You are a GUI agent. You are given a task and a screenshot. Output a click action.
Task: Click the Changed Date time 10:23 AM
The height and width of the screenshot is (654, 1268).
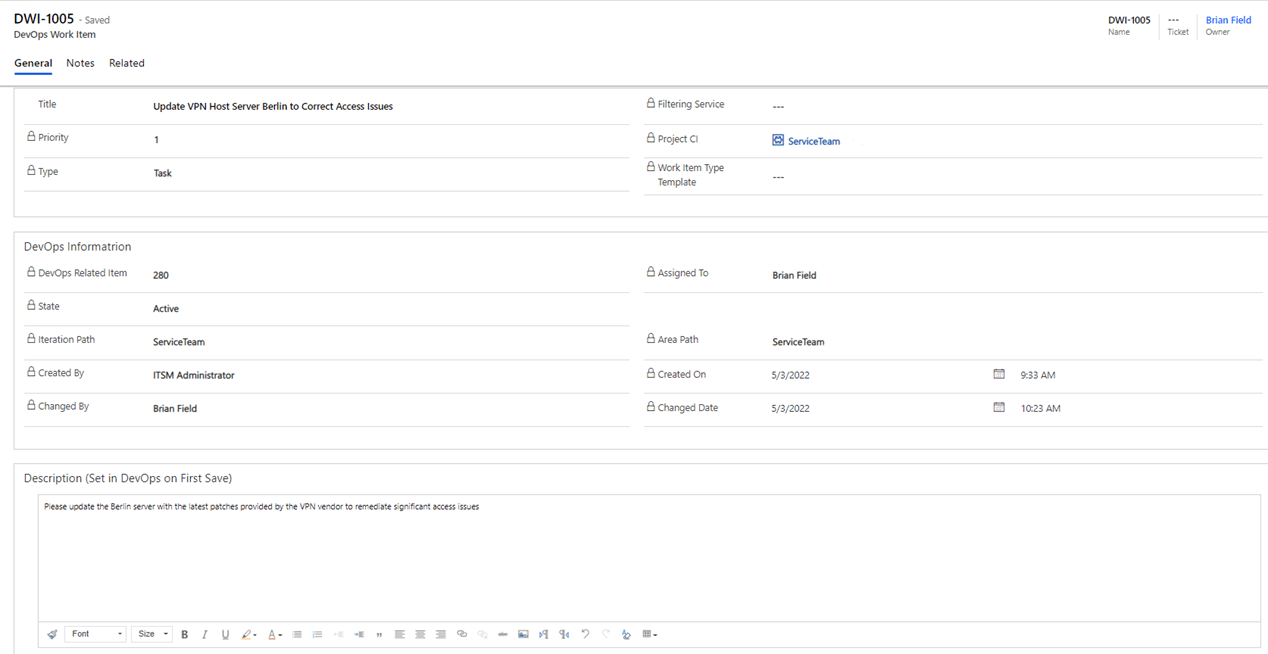click(1040, 408)
